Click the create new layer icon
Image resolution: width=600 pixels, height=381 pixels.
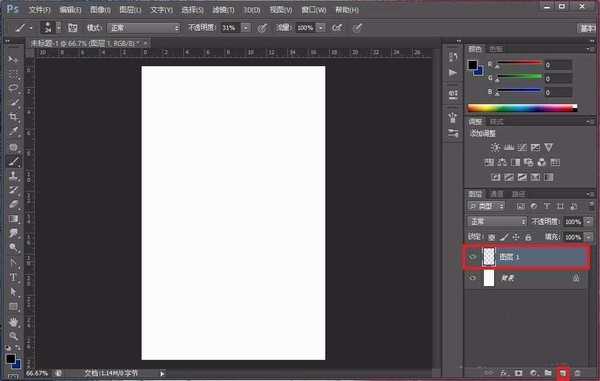(x=562, y=373)
